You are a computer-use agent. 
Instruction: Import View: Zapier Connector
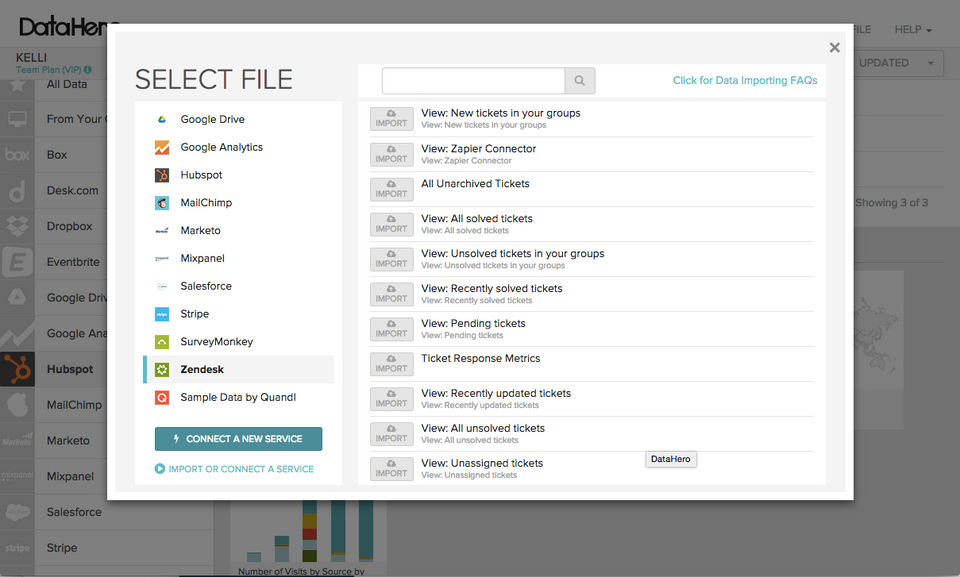click(392, 154)
